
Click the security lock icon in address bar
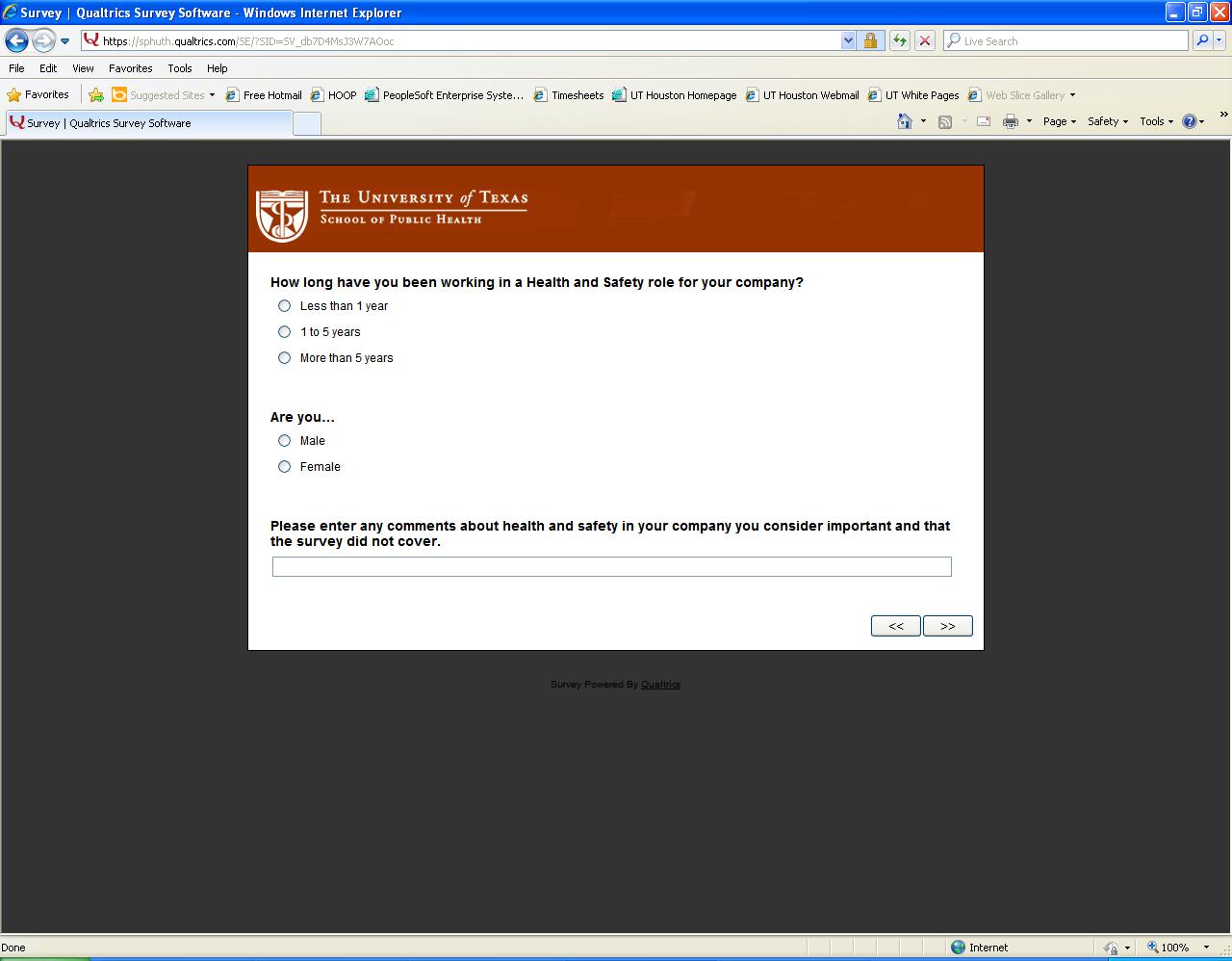point(870,40)
